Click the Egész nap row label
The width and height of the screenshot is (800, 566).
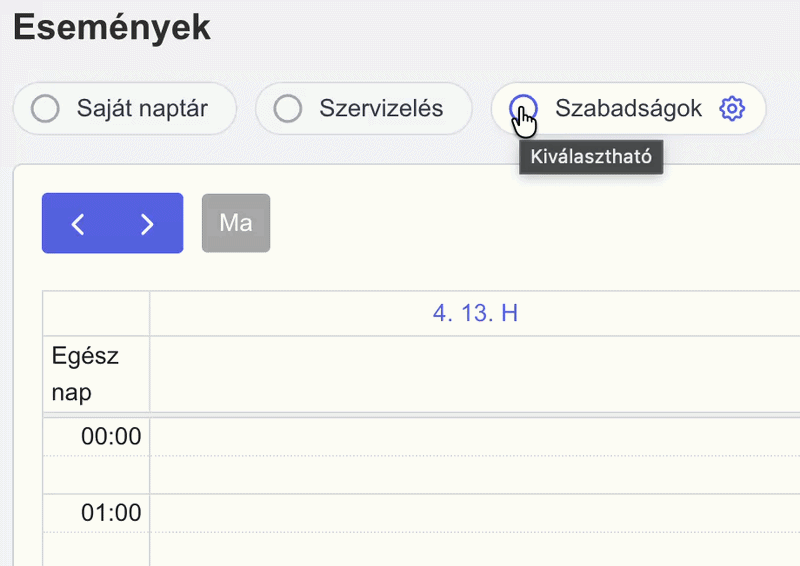tap(85, 374)
